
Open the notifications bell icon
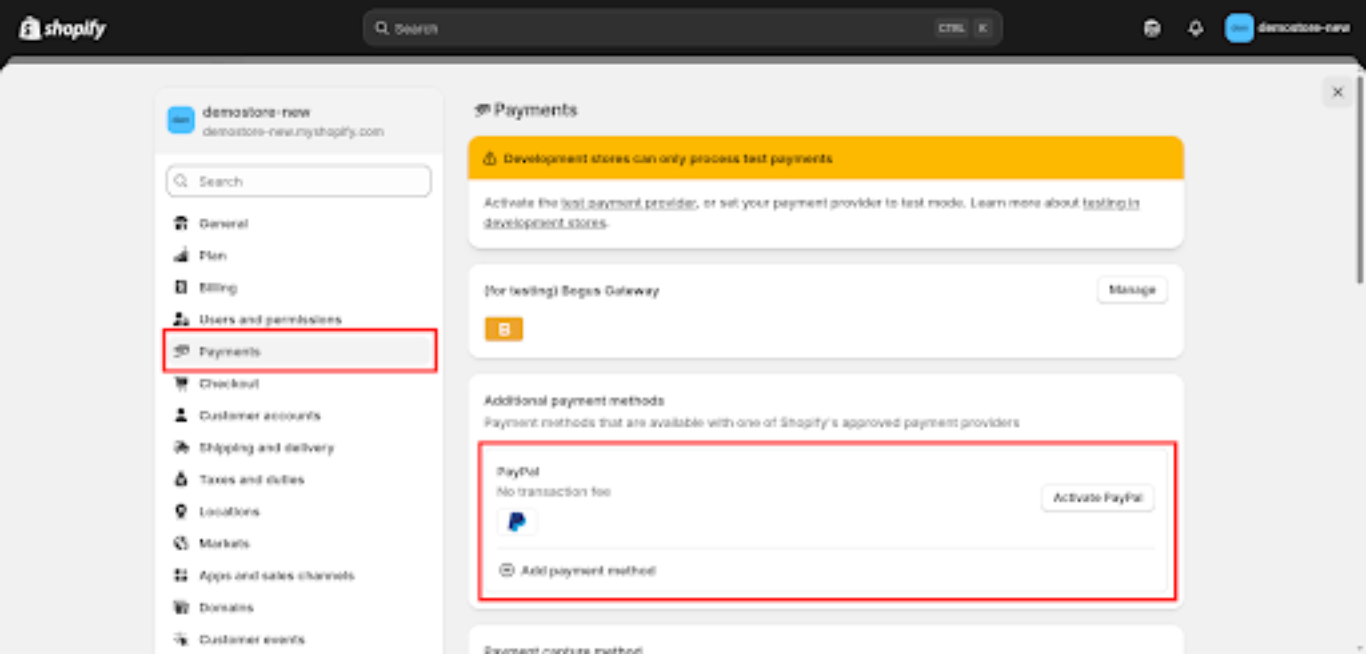(x=1196, y=27)
